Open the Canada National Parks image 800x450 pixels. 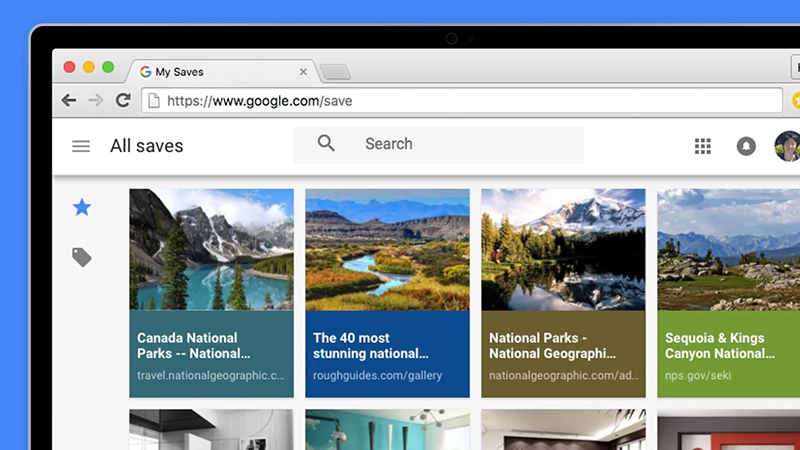[x=211, y=249]
